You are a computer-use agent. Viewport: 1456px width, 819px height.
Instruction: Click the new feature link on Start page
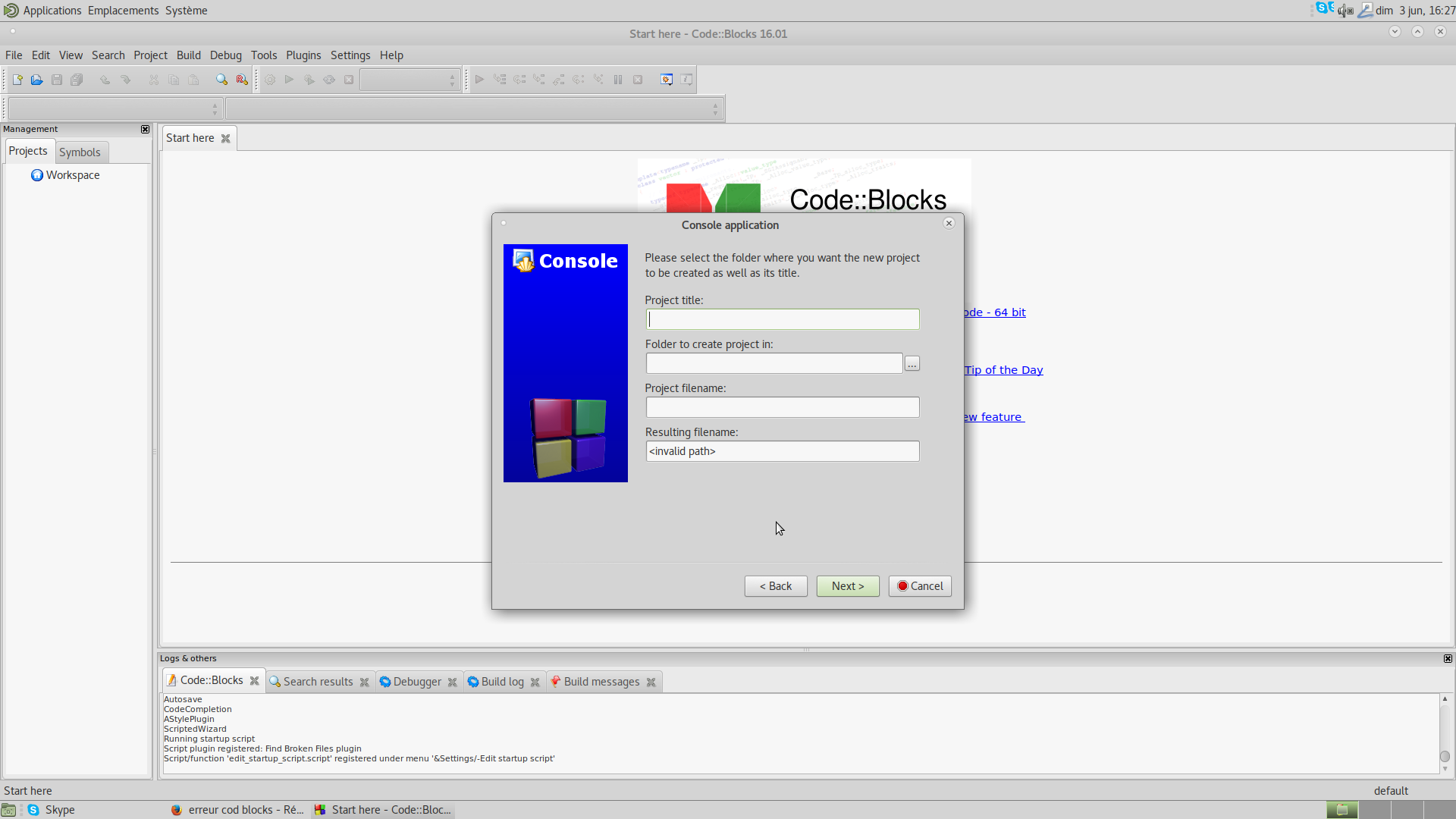994,417
